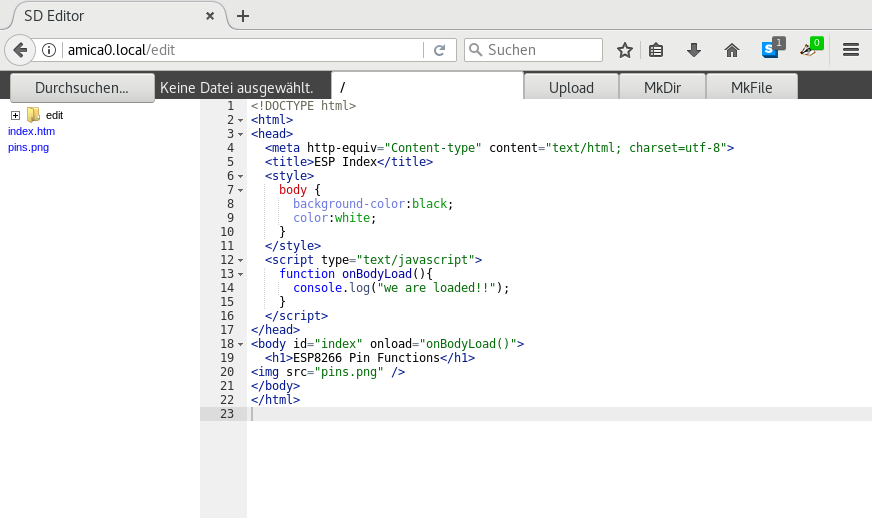Bookmark this page with the star icon
872x518 pixels.
tap(625, 50)
